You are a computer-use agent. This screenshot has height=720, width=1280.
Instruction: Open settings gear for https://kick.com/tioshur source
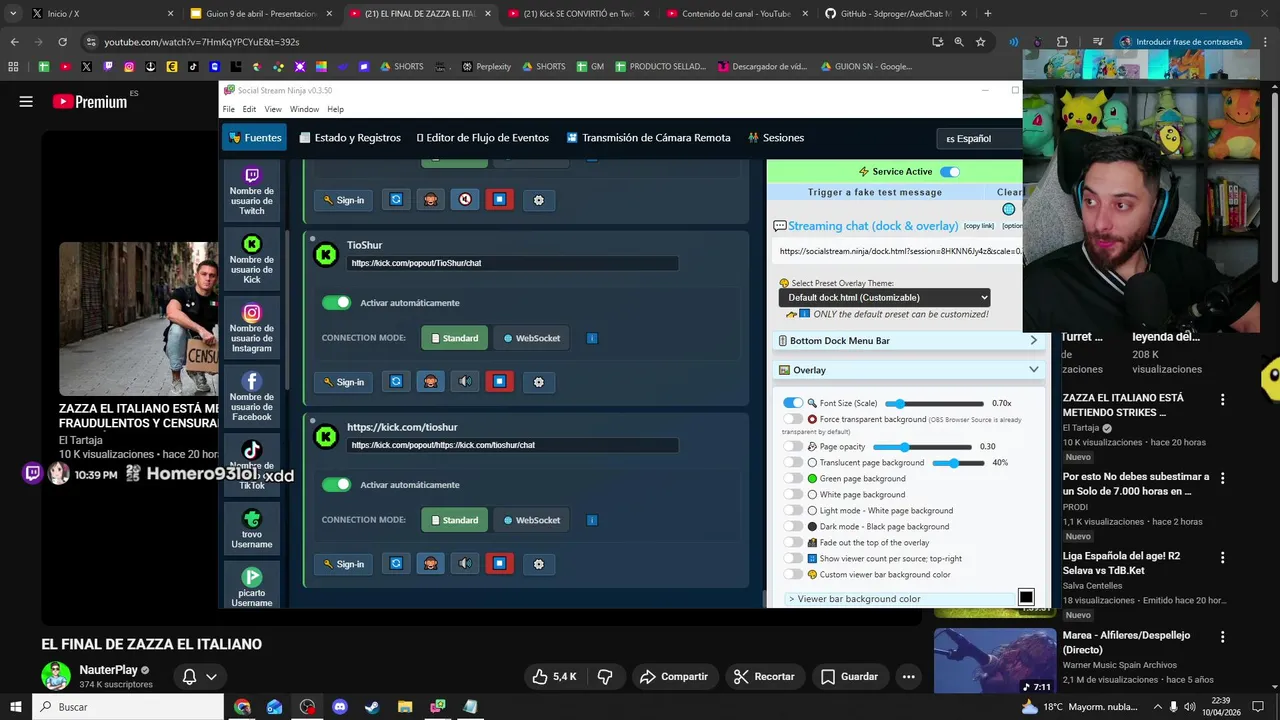point(539,564)
